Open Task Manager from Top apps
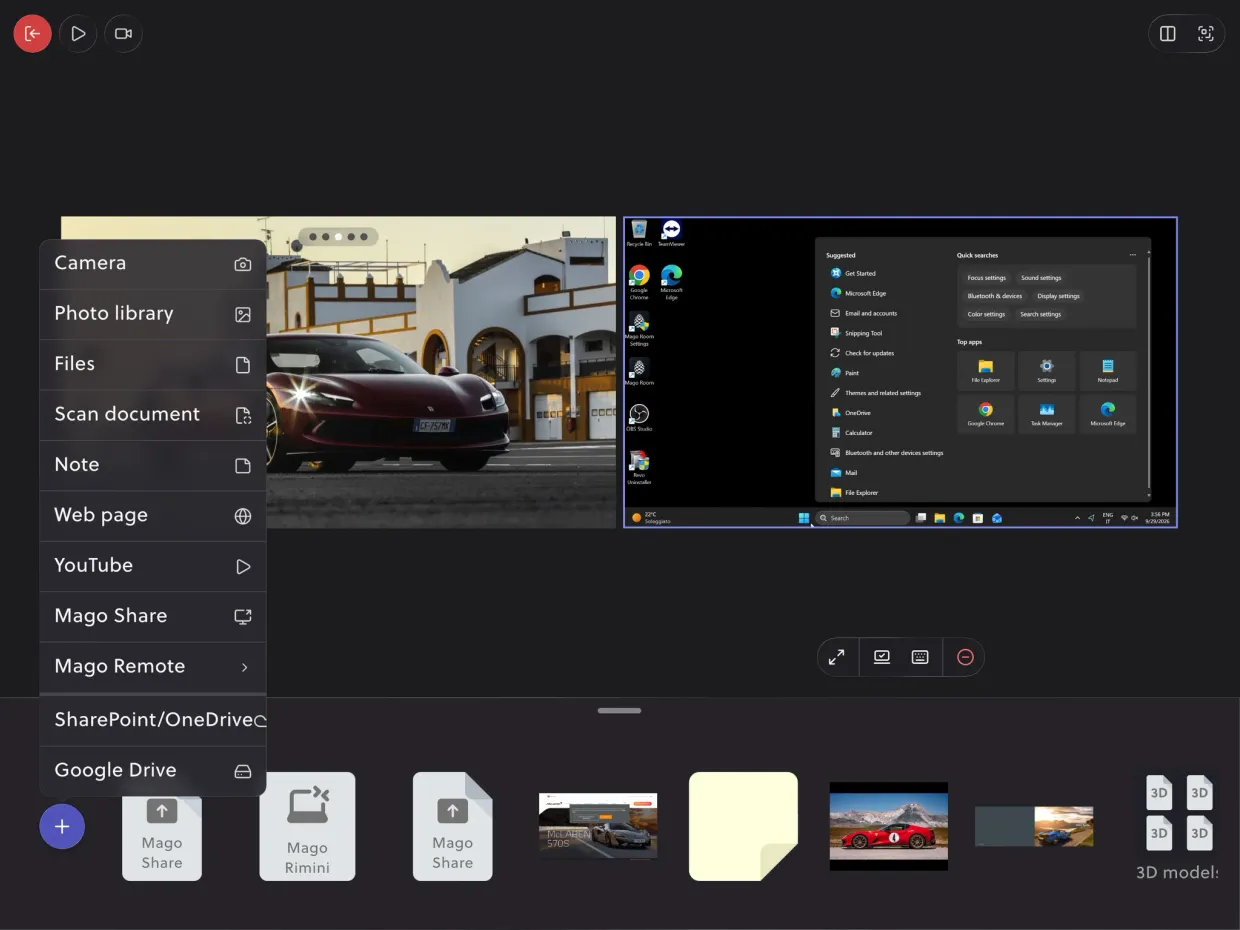 [1046, 414]
